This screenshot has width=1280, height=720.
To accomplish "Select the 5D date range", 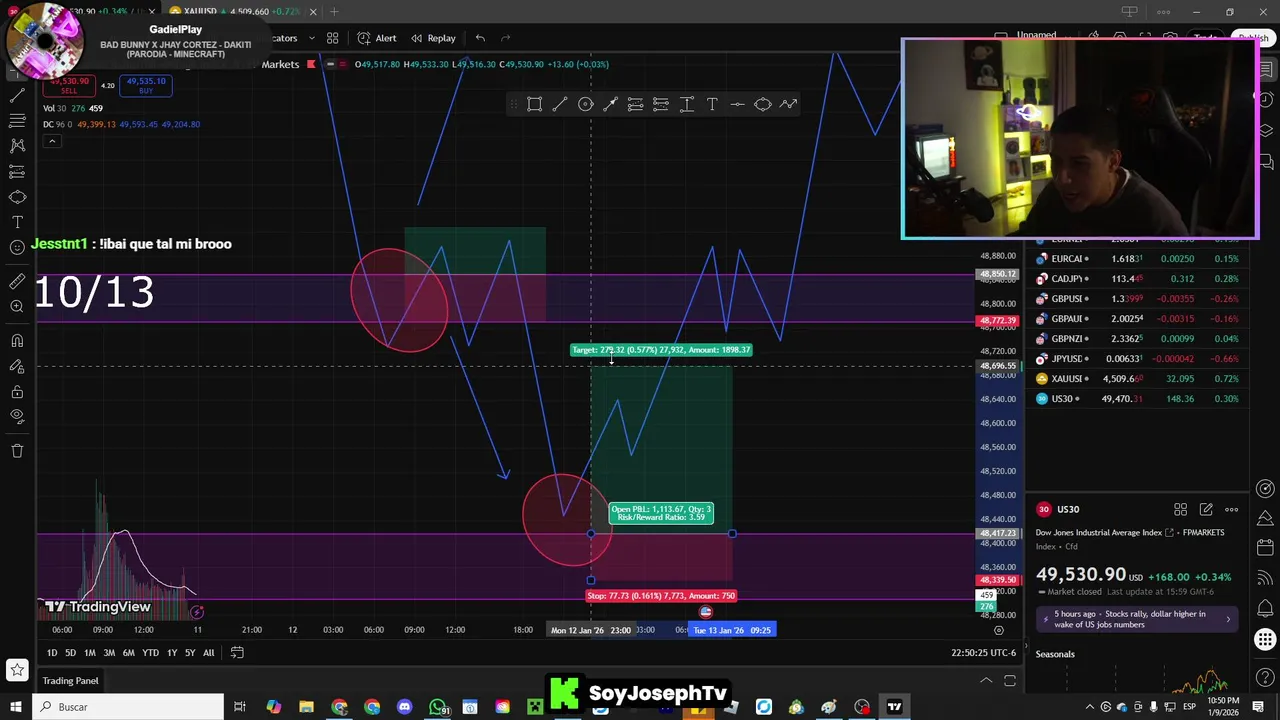I will click(x=70, y=653).
